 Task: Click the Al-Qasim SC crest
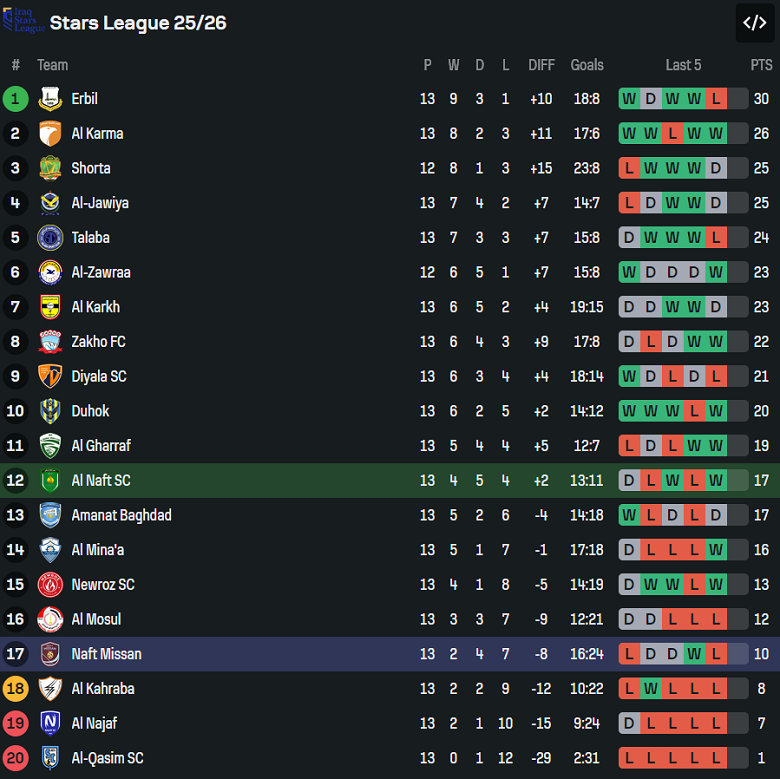click(x=50, y=758)
